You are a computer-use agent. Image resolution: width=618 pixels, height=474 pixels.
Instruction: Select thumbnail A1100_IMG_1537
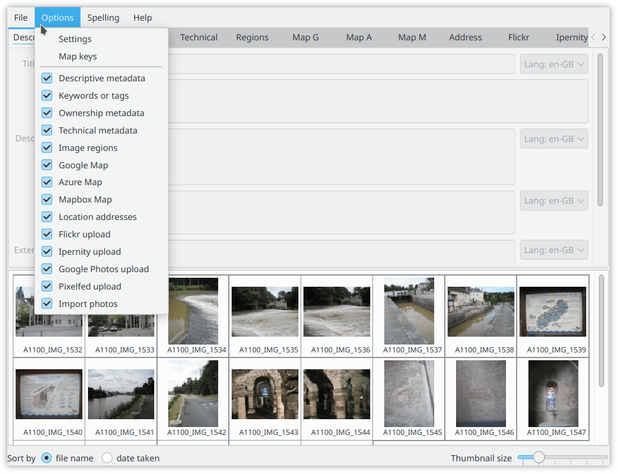coord(409,316)
